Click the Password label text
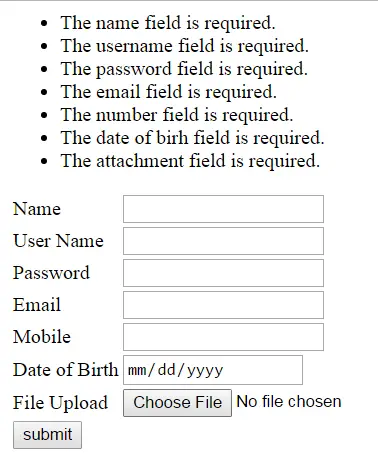The image size is (378, 471). coord(51,273)
